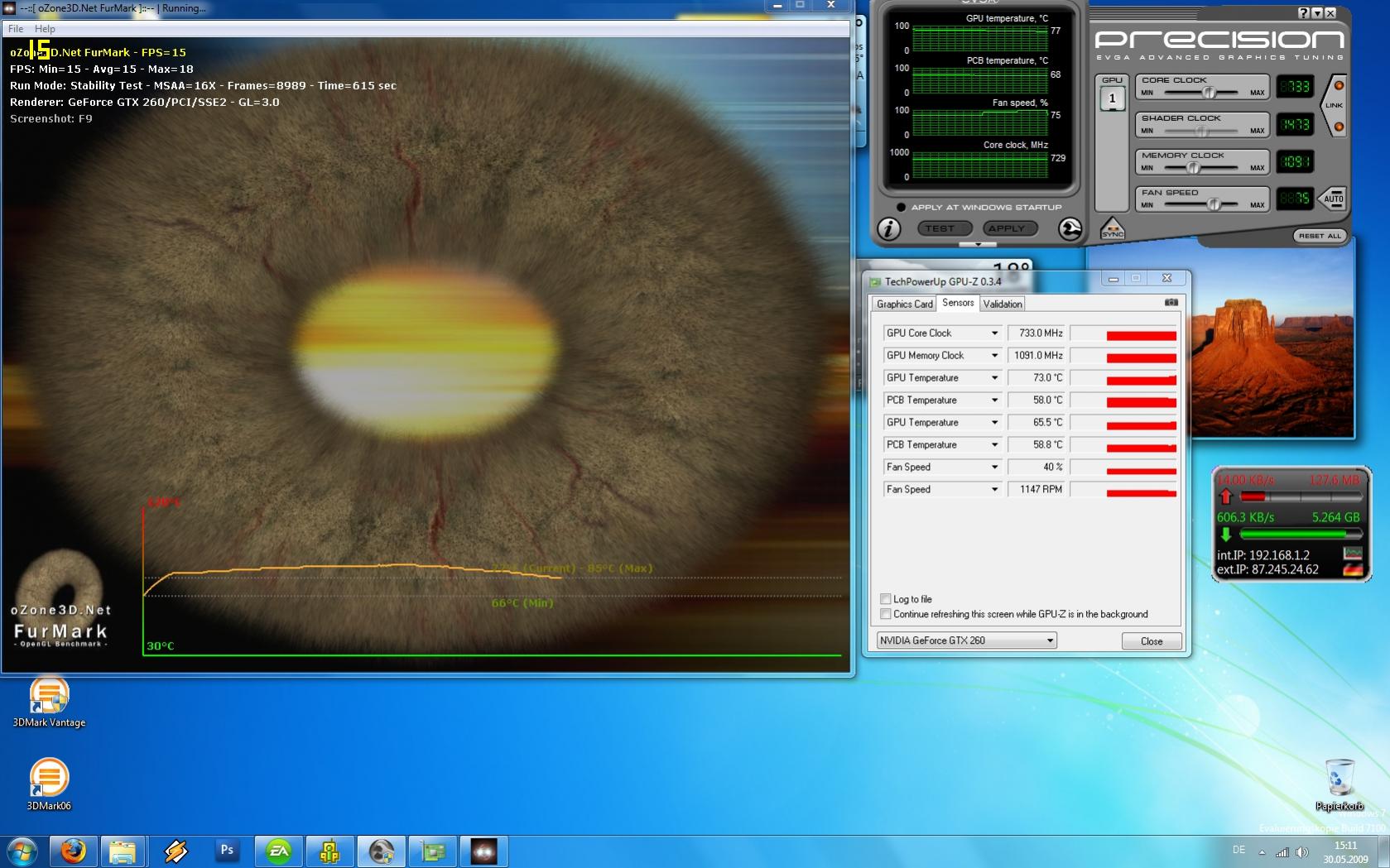Screen dimensions: 1390x868
Task: Toggle AUTO fan speed in Precision
Action: 1333,199
